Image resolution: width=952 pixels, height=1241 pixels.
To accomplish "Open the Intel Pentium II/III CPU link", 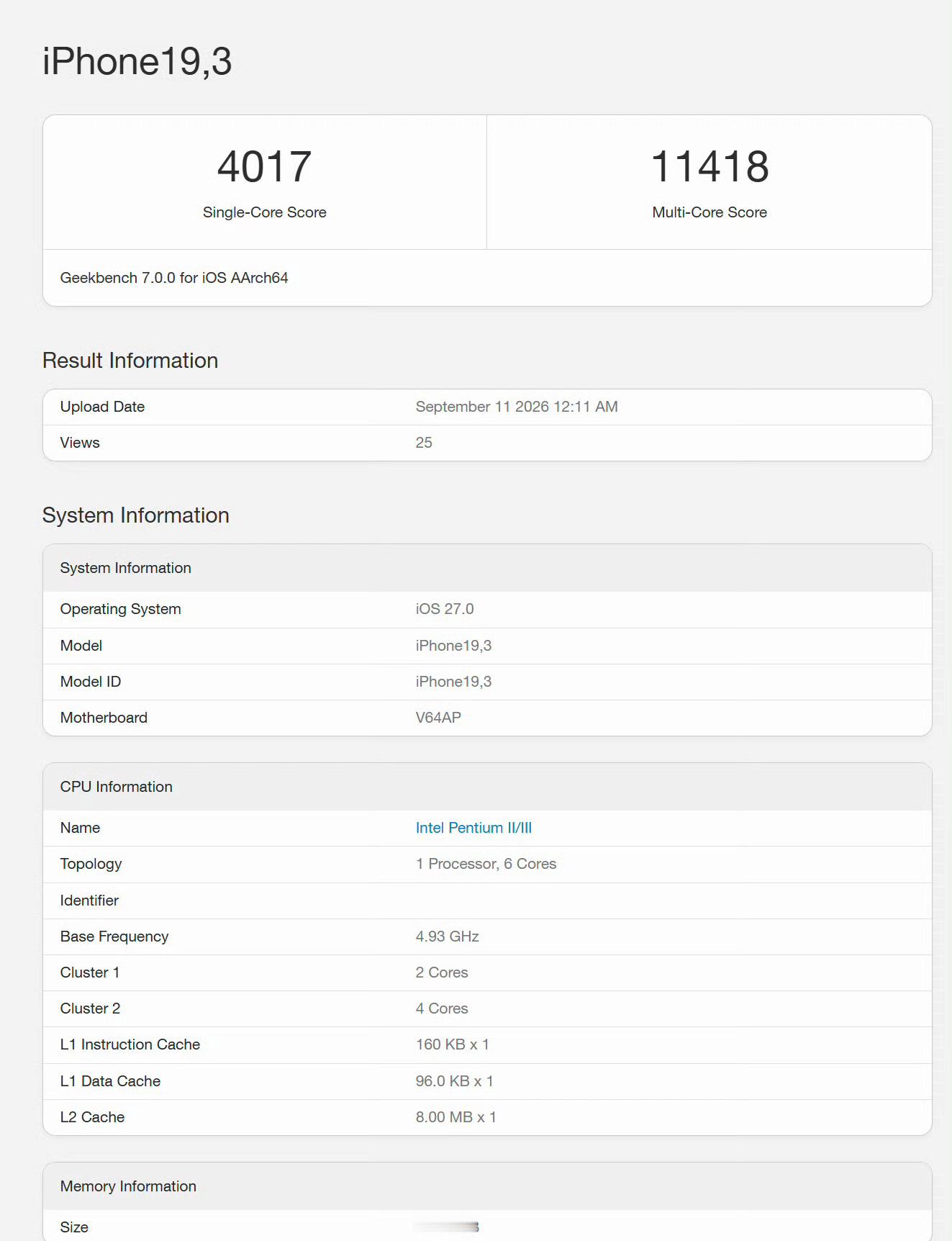I will pyautogui.click(x=473, y=828).
